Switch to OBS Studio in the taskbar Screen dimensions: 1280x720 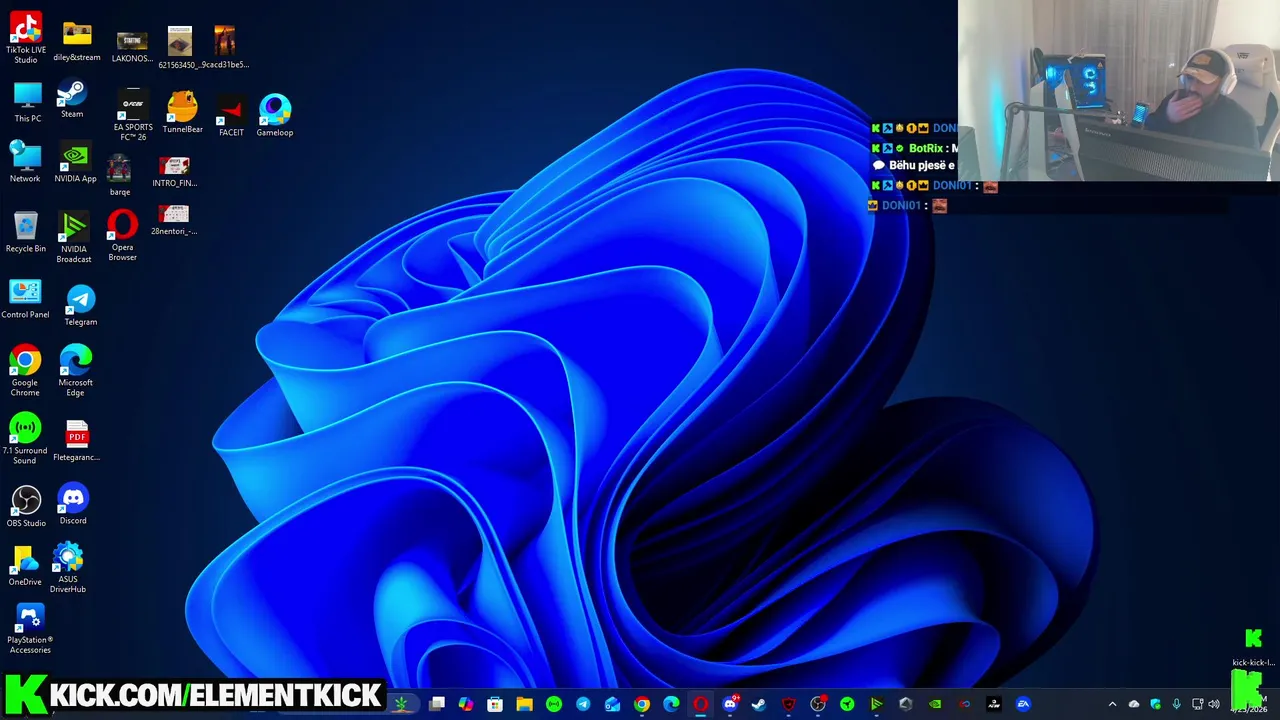818,704
